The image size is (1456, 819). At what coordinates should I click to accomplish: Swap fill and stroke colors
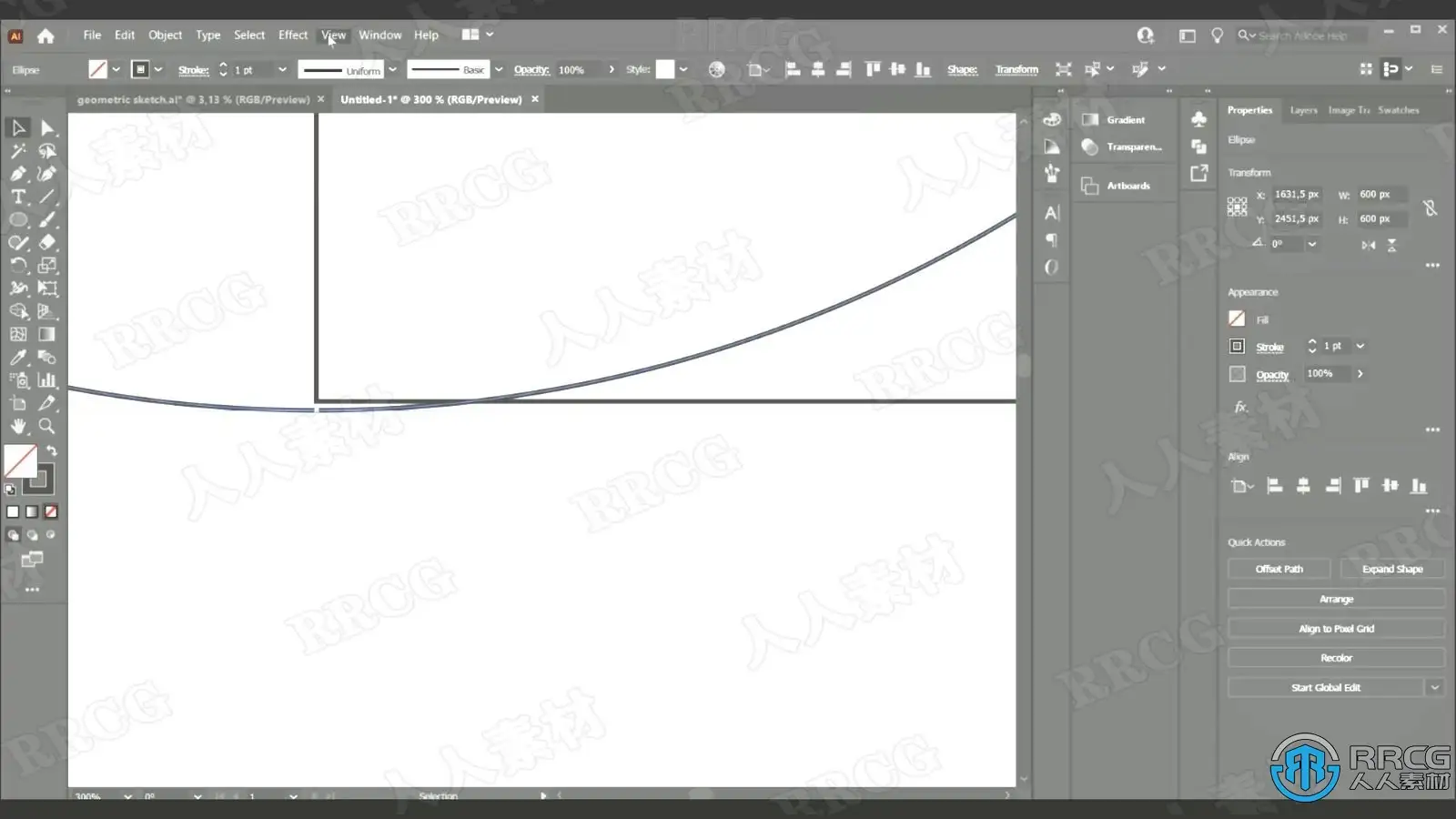pos(52,450)
